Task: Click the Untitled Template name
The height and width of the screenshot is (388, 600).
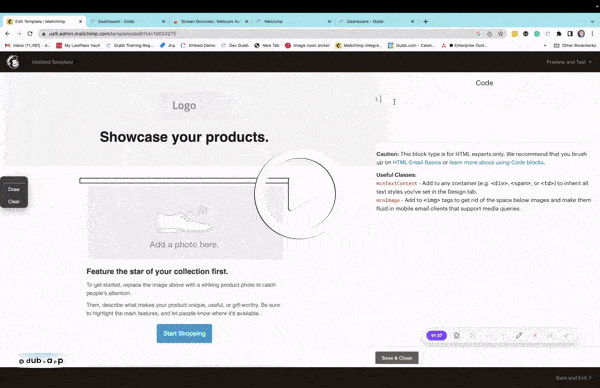Action: tap(52, 62)
